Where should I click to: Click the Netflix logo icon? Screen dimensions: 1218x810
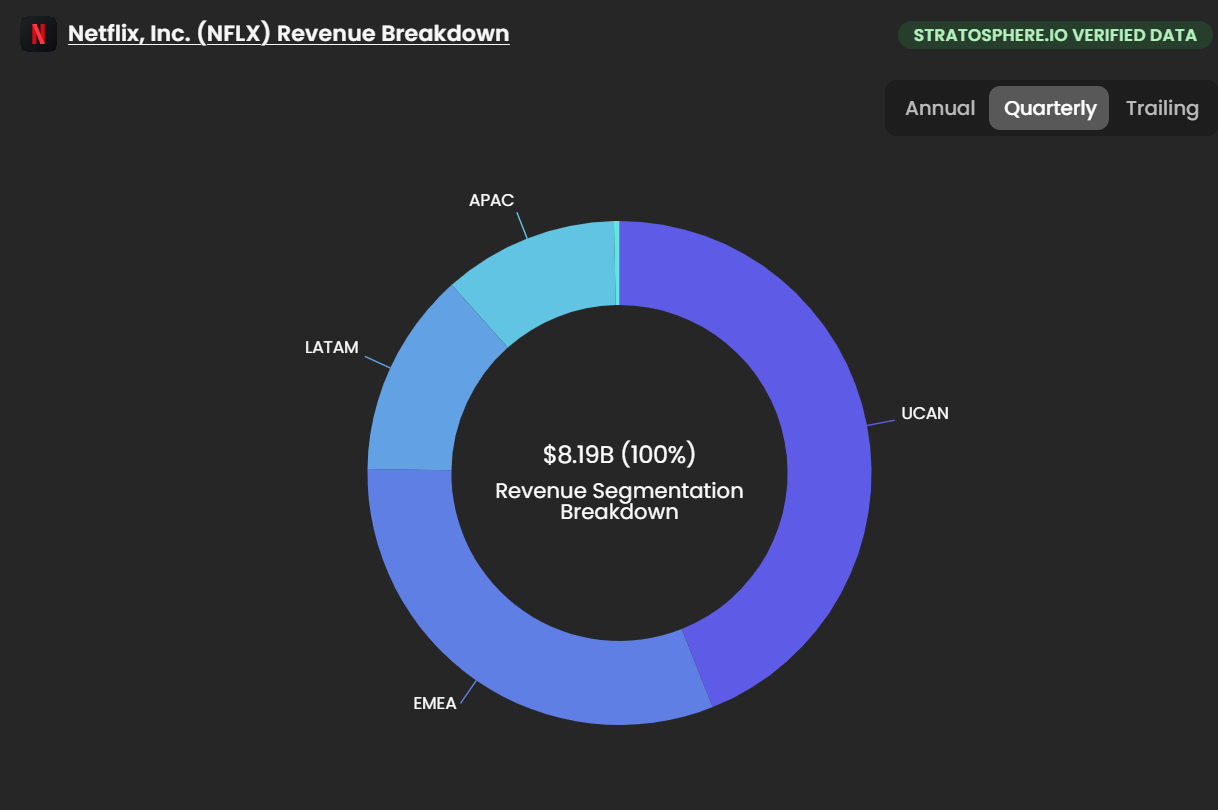pos(38,34)
